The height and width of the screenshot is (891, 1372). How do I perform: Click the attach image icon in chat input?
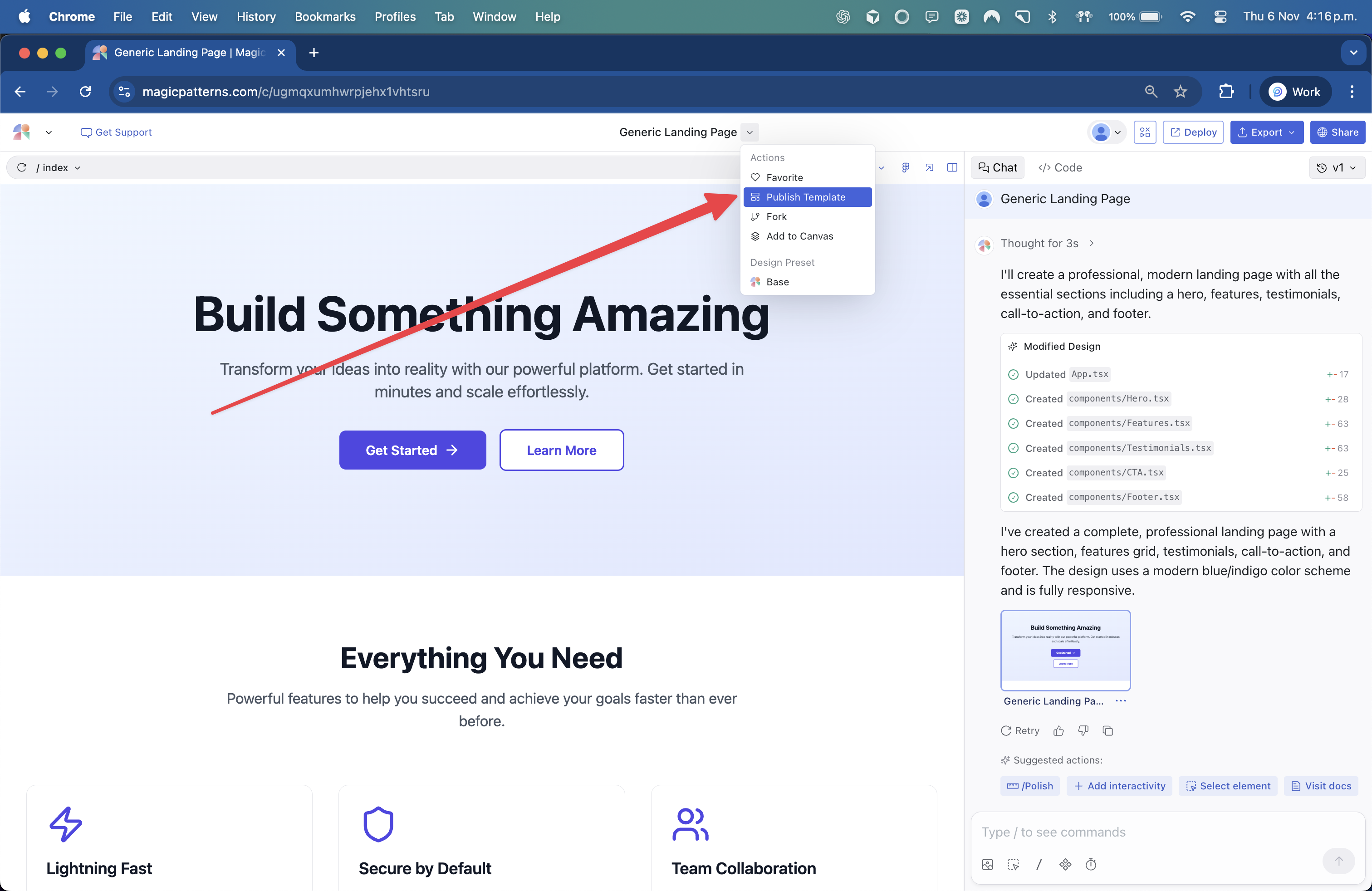988,865
